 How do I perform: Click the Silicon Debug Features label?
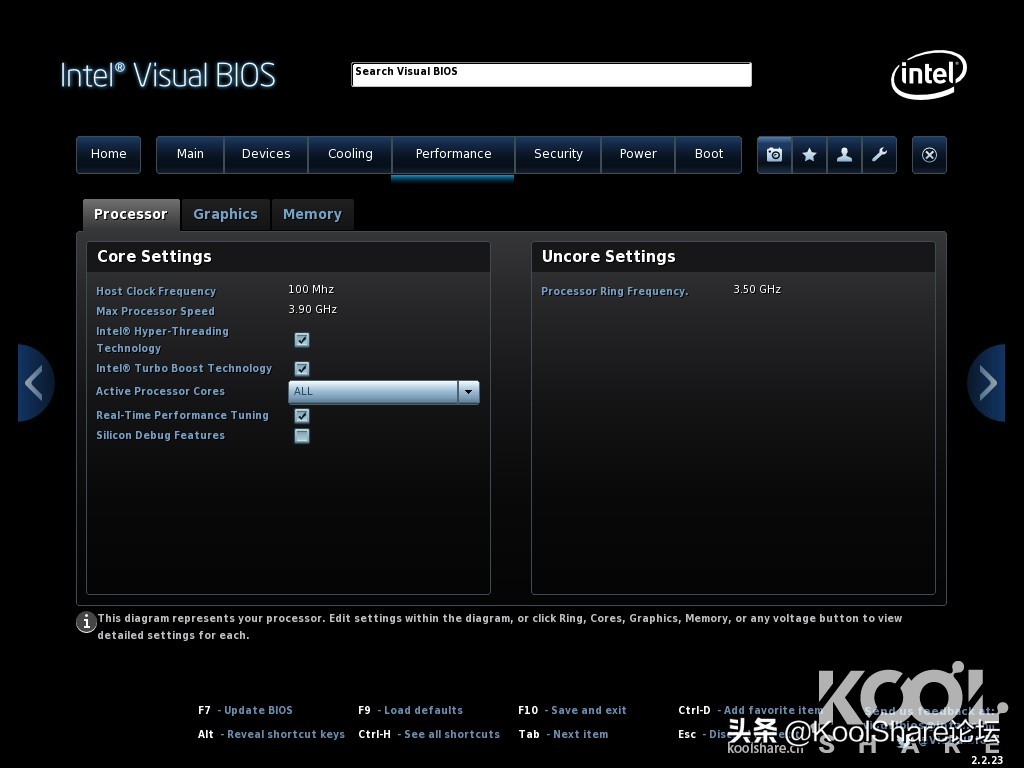(x=161, y=436)
